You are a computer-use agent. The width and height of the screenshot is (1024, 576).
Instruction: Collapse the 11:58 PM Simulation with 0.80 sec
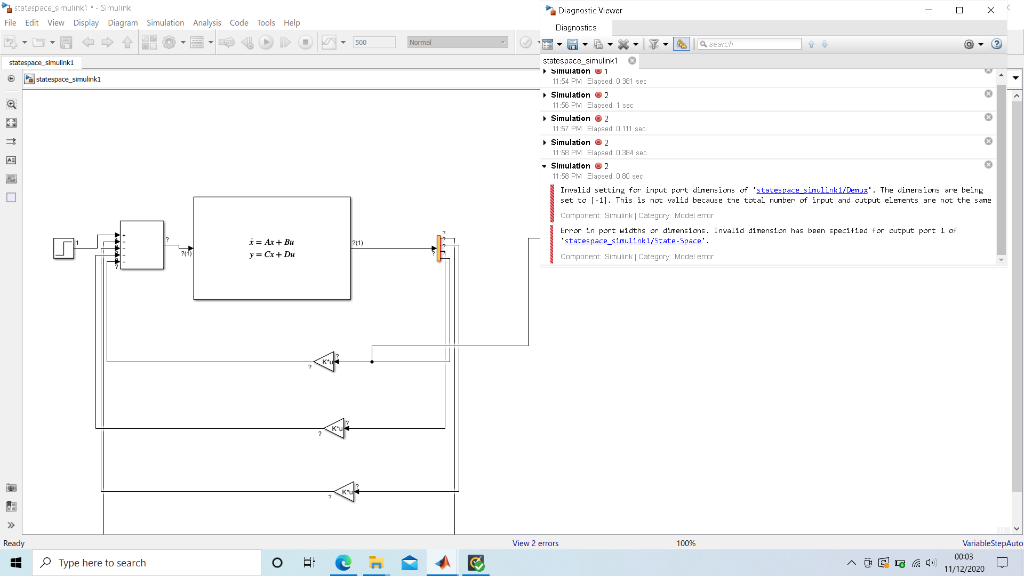tap(545, 166)
